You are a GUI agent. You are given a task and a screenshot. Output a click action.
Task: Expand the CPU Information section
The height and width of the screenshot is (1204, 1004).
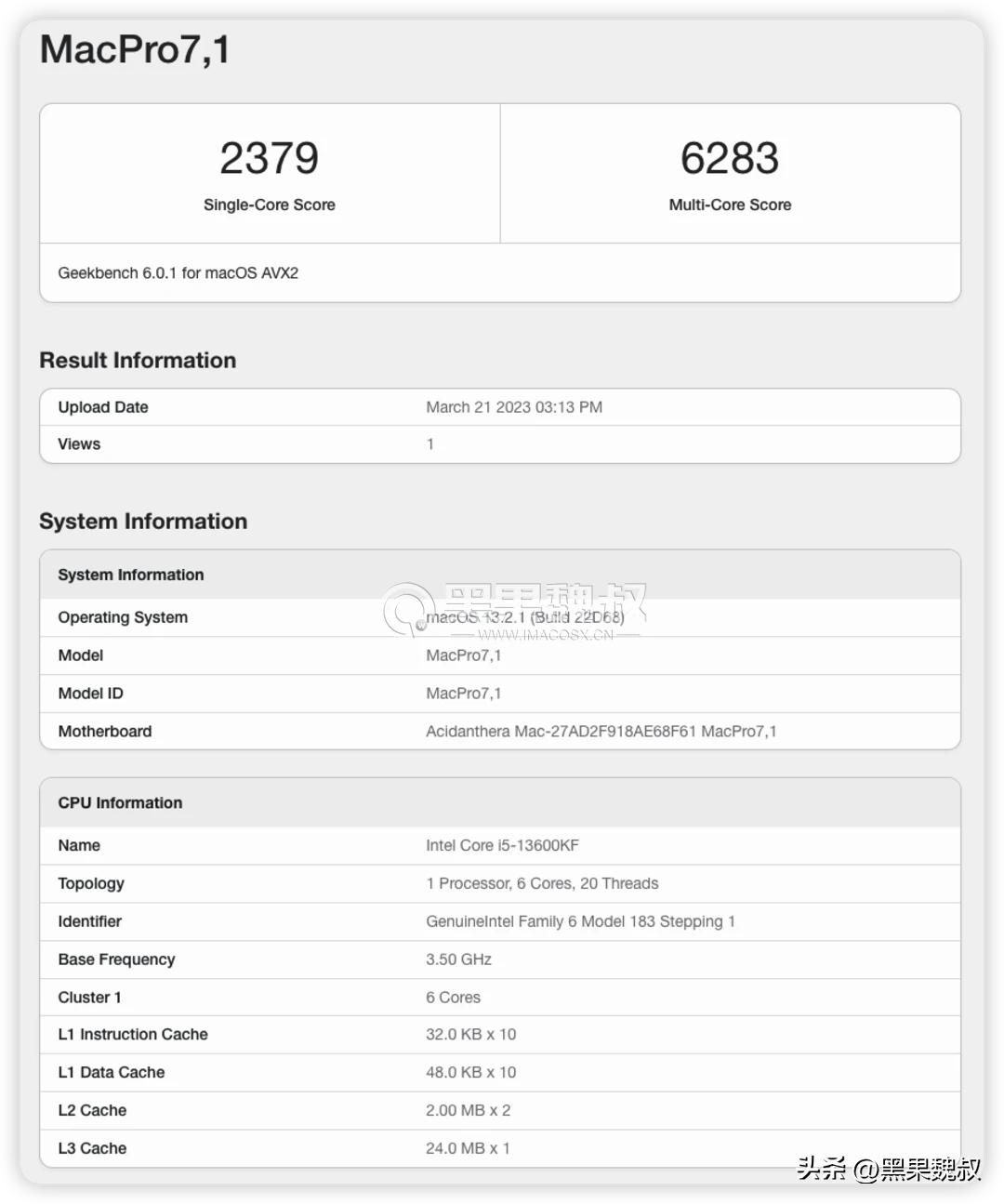click(120, 802)
